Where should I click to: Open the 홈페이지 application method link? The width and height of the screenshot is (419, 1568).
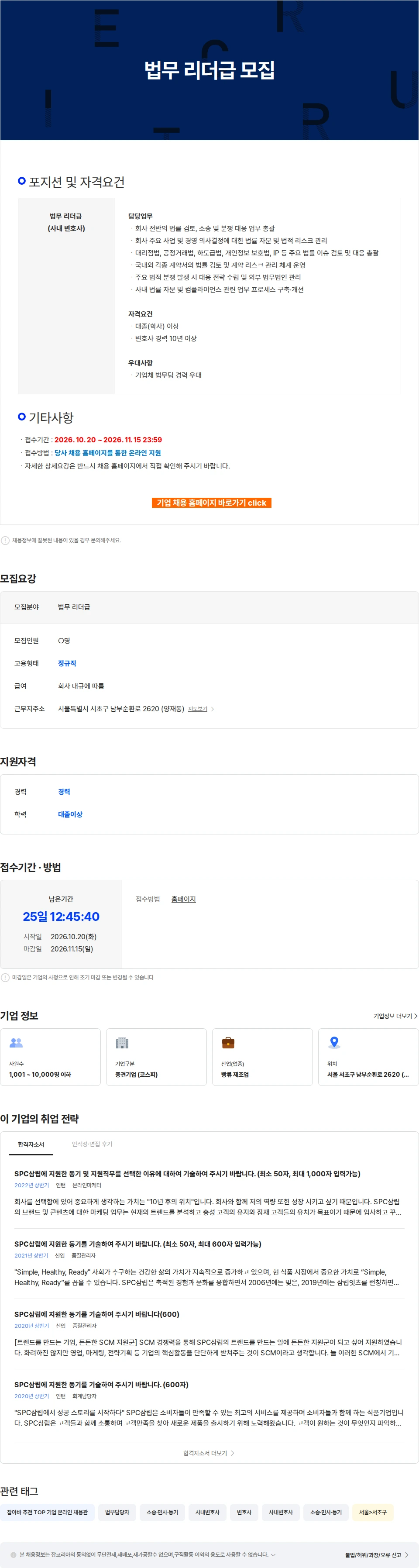click(183, 899)
